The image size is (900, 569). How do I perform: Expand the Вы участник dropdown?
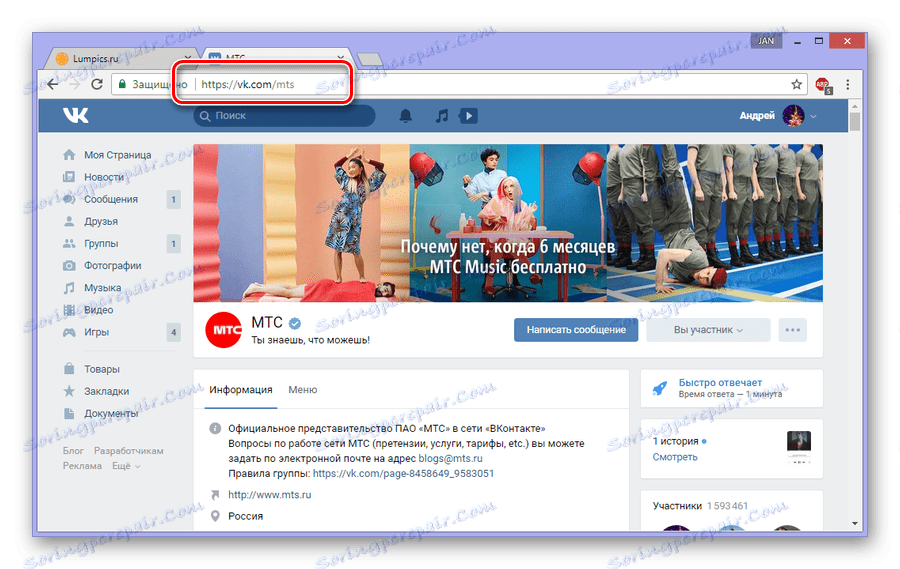pos(708,330)
